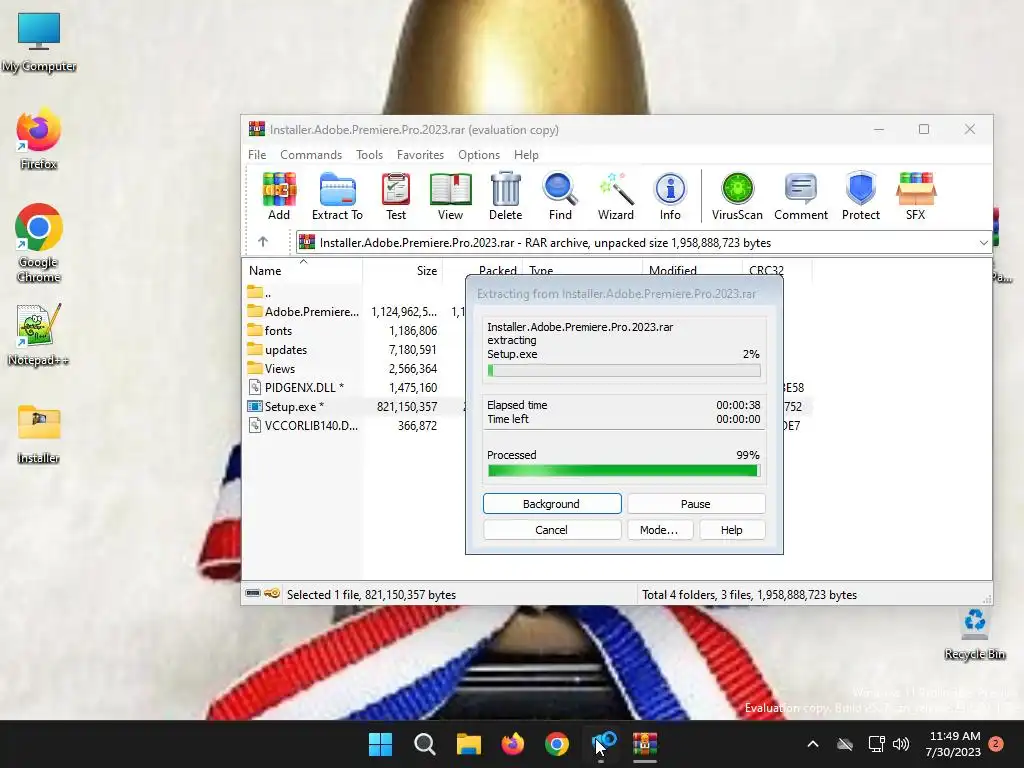1024x768 pixels.
Task: Select the VCCORLIB140.D... file row
Action: click(x=353, y=425)
